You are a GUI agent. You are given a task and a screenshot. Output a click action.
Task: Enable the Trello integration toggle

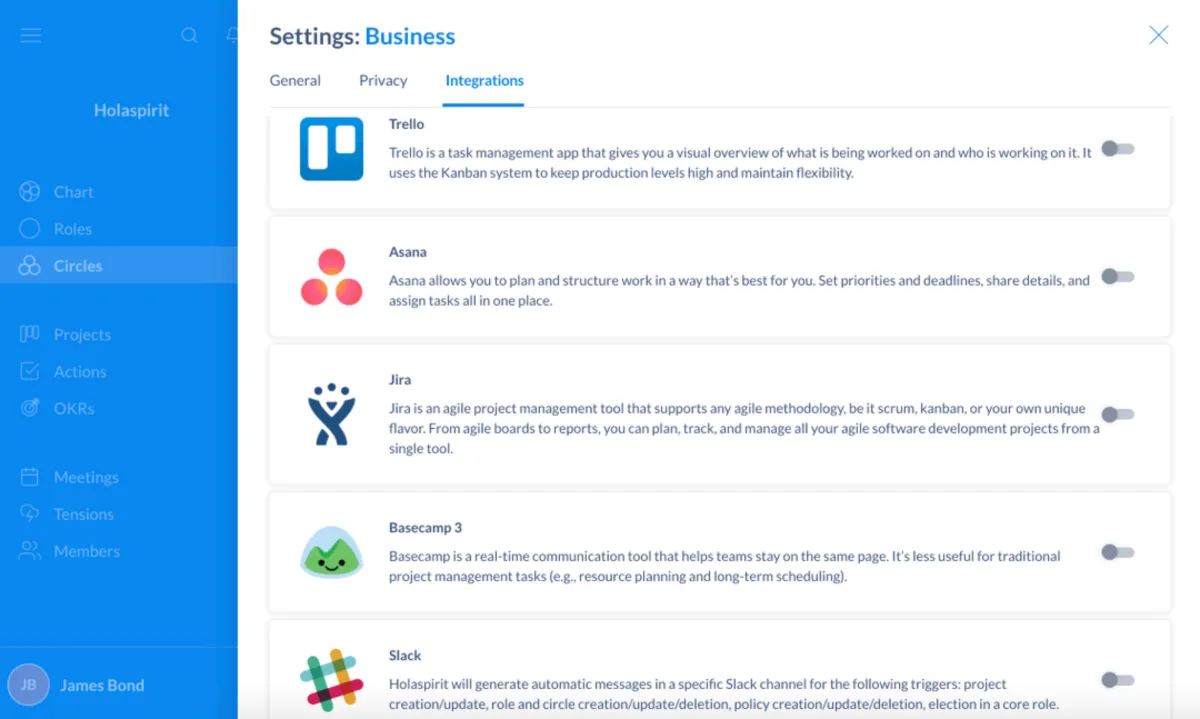pyautogui.click(x=1117, y=149)
